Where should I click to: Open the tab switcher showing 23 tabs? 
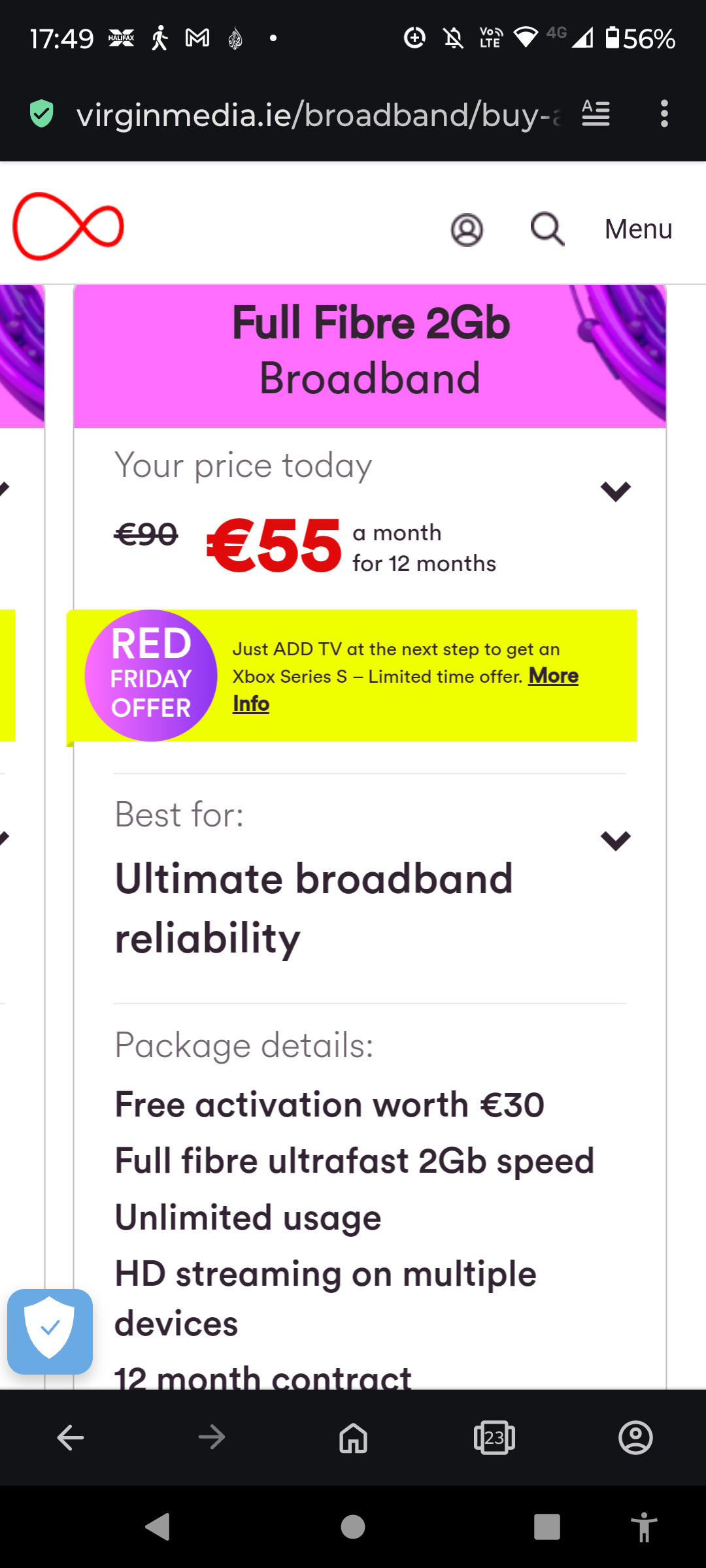(494, 1438)
